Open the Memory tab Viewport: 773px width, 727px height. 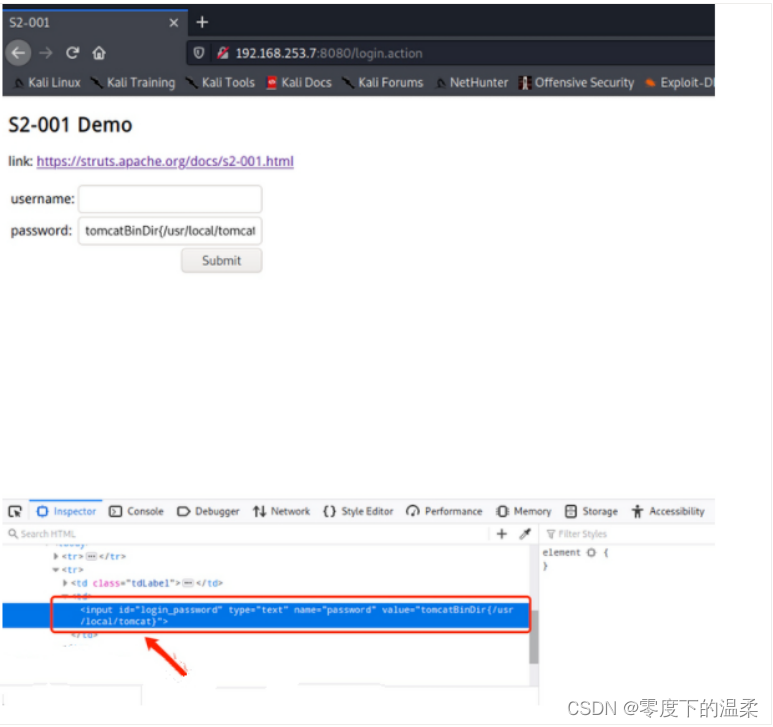tap(524, 512)
